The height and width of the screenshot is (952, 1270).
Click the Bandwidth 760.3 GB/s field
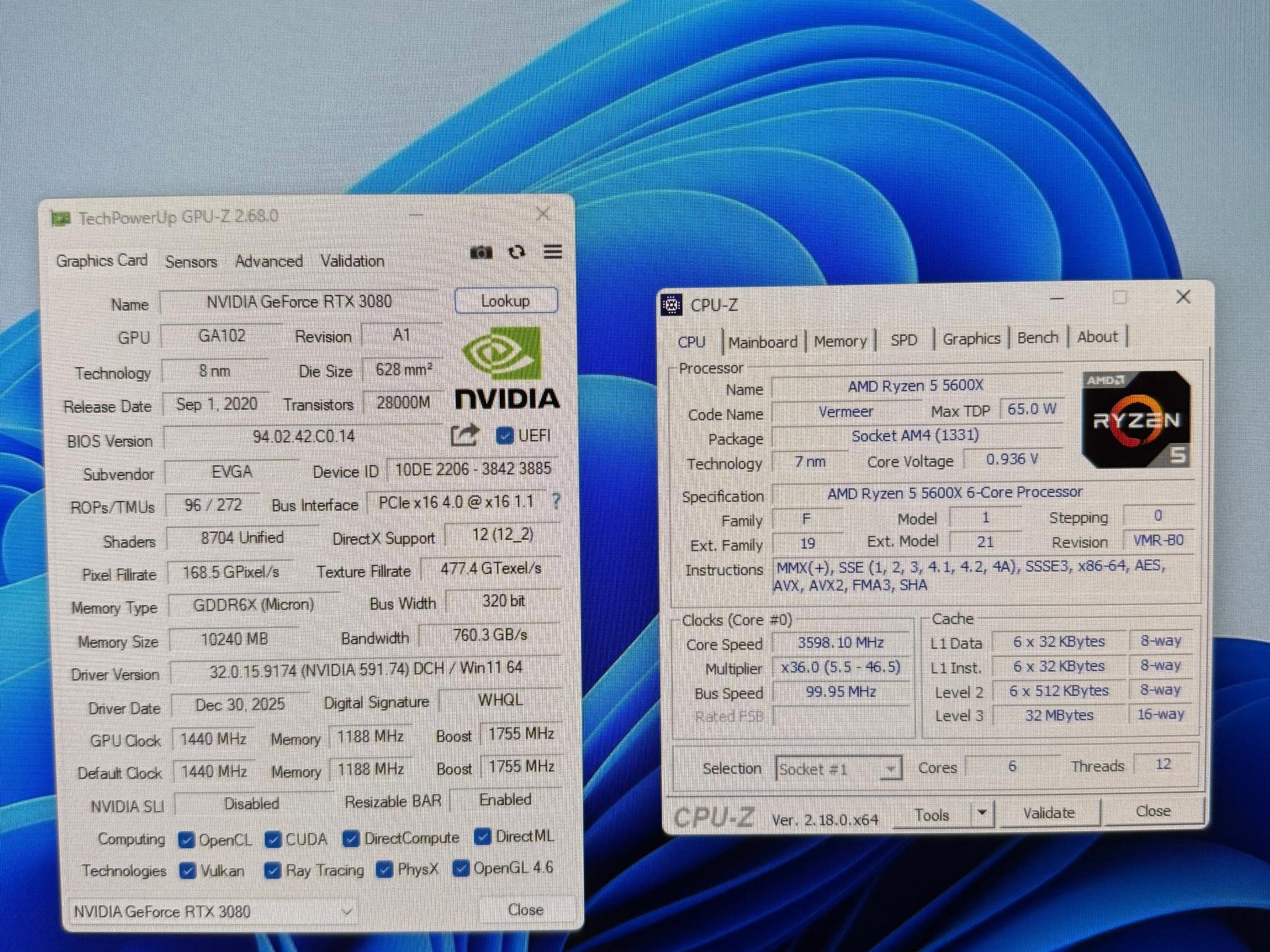pyautogui.click(x=490, y=635)
